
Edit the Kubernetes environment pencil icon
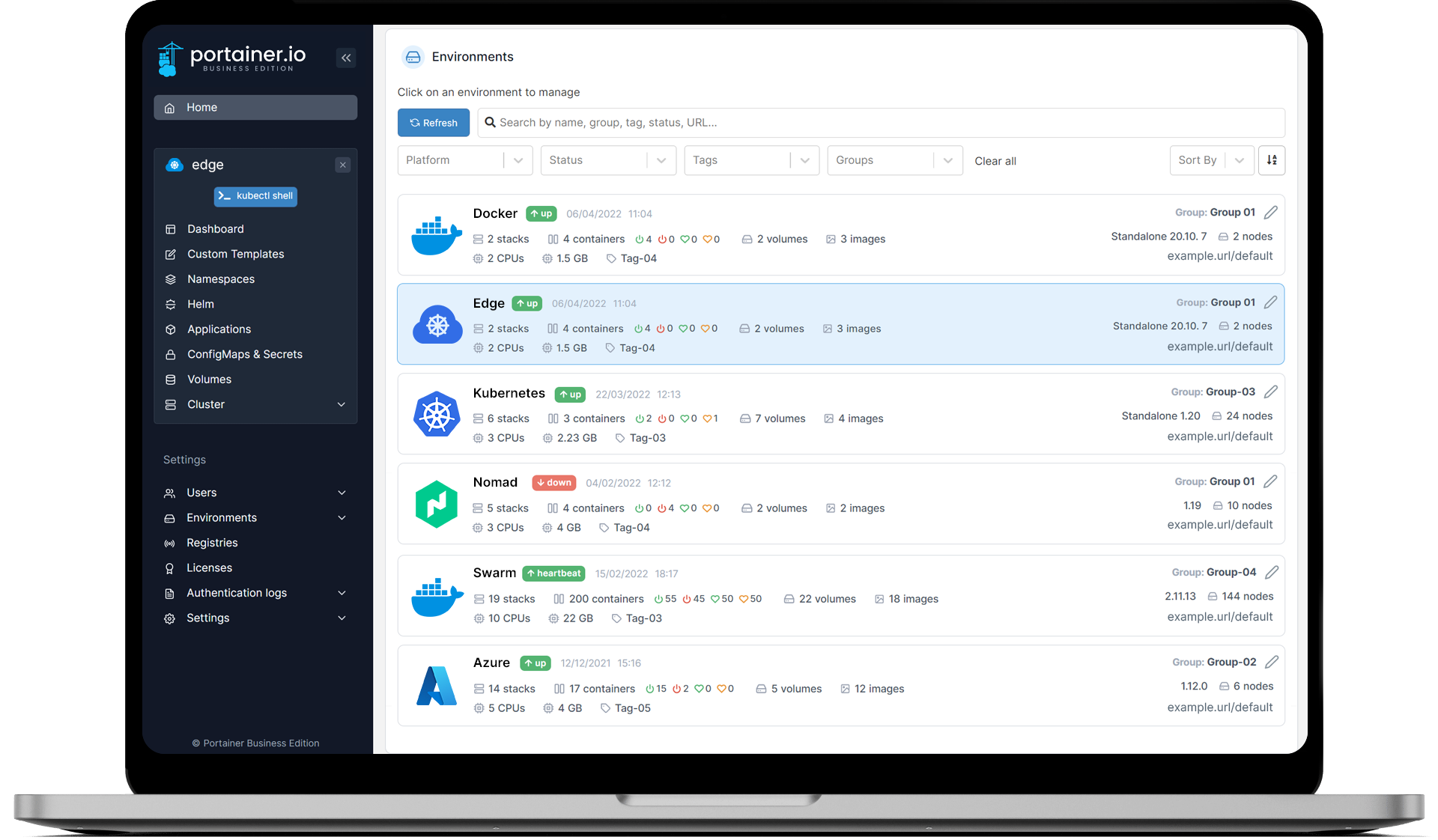(1271, 392)
